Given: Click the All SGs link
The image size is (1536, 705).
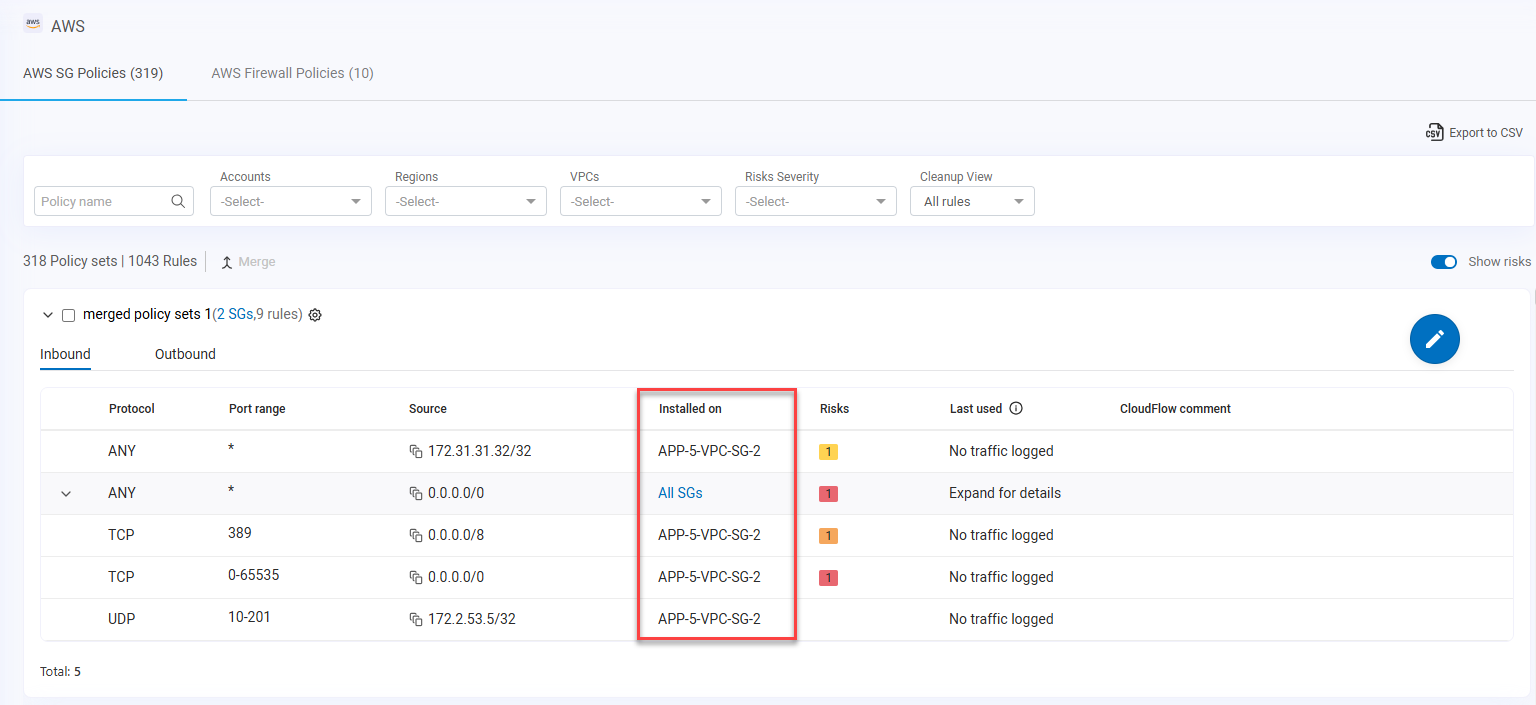Looking at the screenshot, I should [680, 493].
